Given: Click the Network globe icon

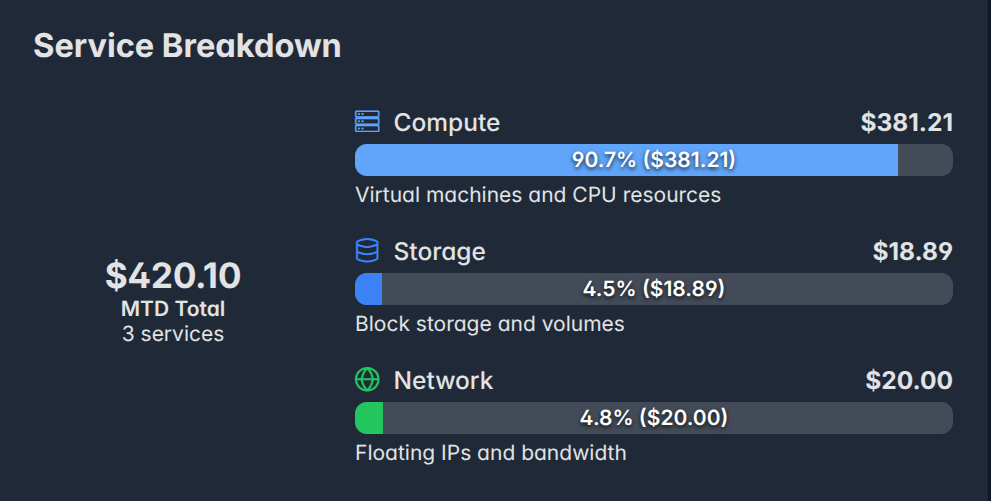Looking at the screenshot, I should click(367, 380).
